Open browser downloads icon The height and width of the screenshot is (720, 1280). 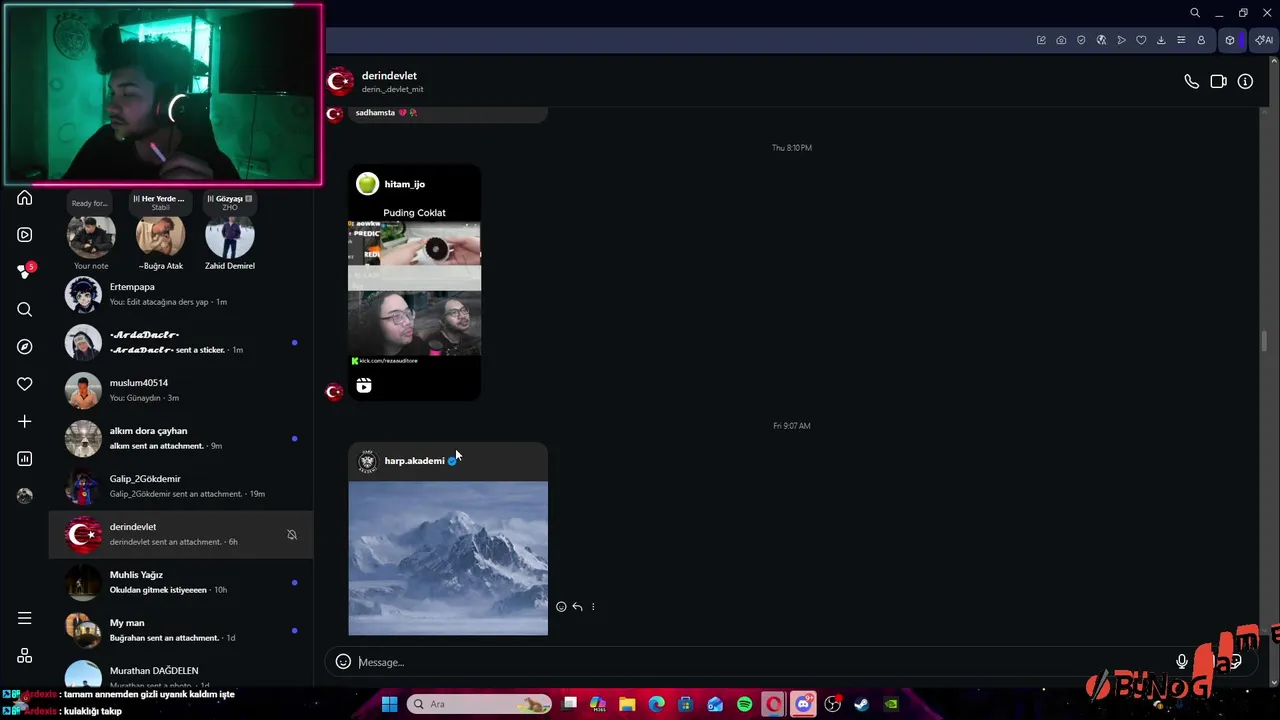1161,40
